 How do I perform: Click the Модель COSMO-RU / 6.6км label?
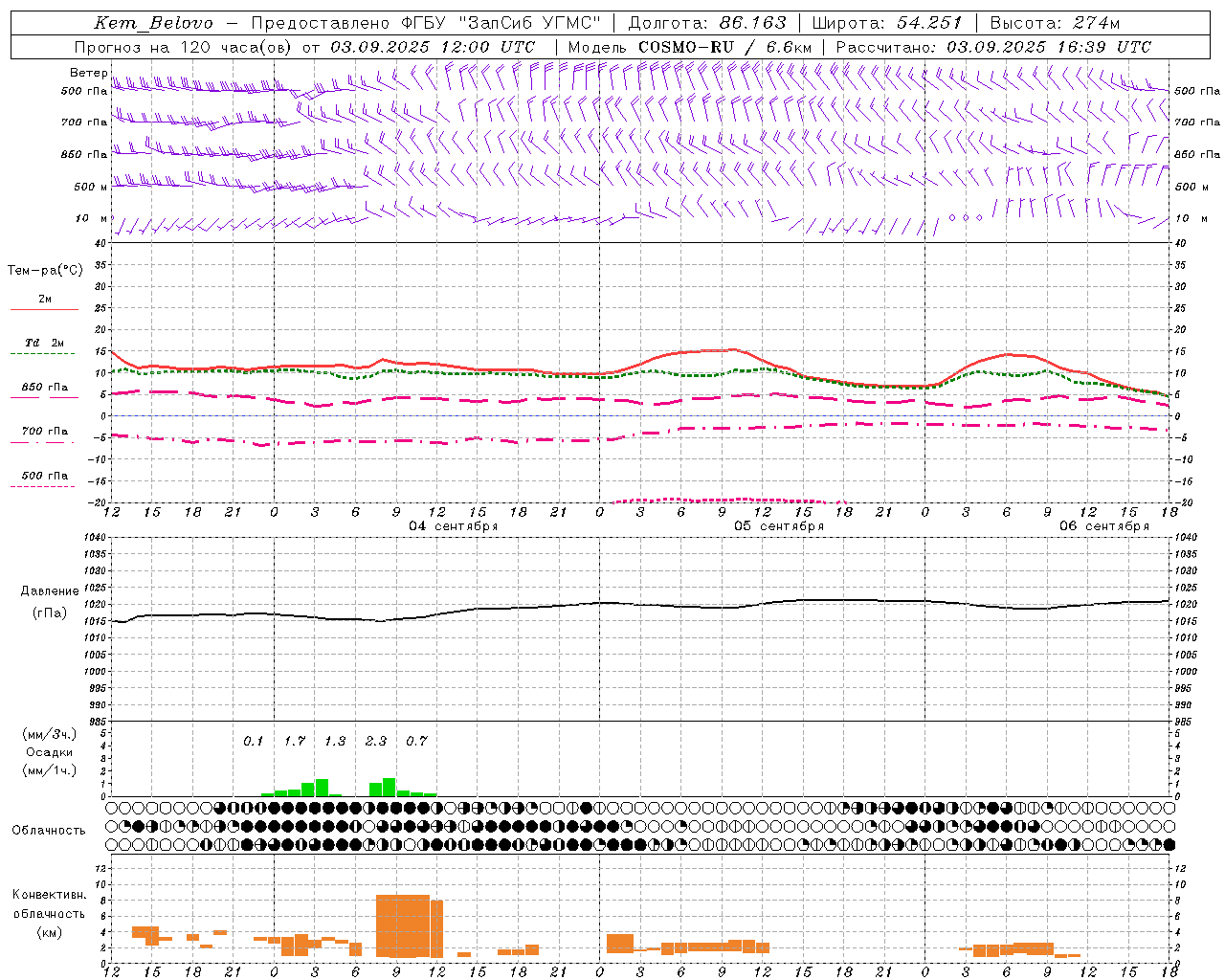pos(690,47)
